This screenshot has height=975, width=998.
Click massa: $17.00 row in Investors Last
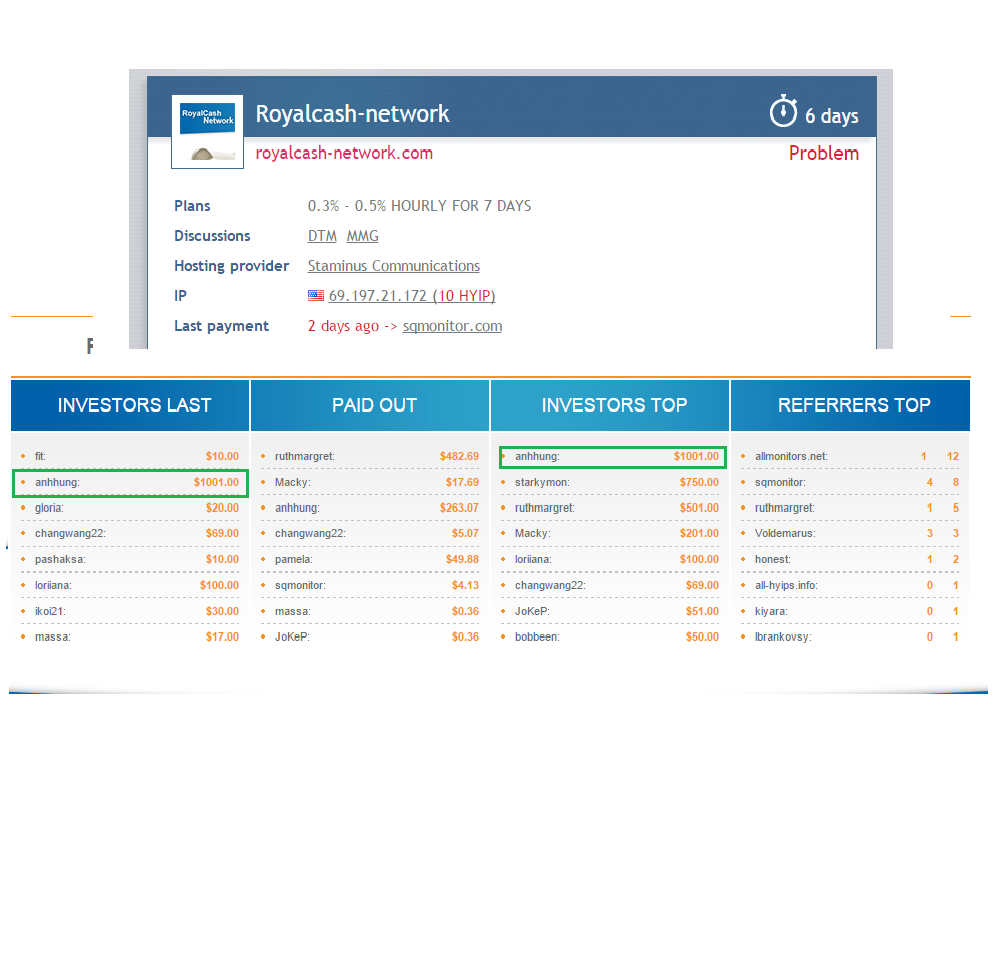click(130, 637)
